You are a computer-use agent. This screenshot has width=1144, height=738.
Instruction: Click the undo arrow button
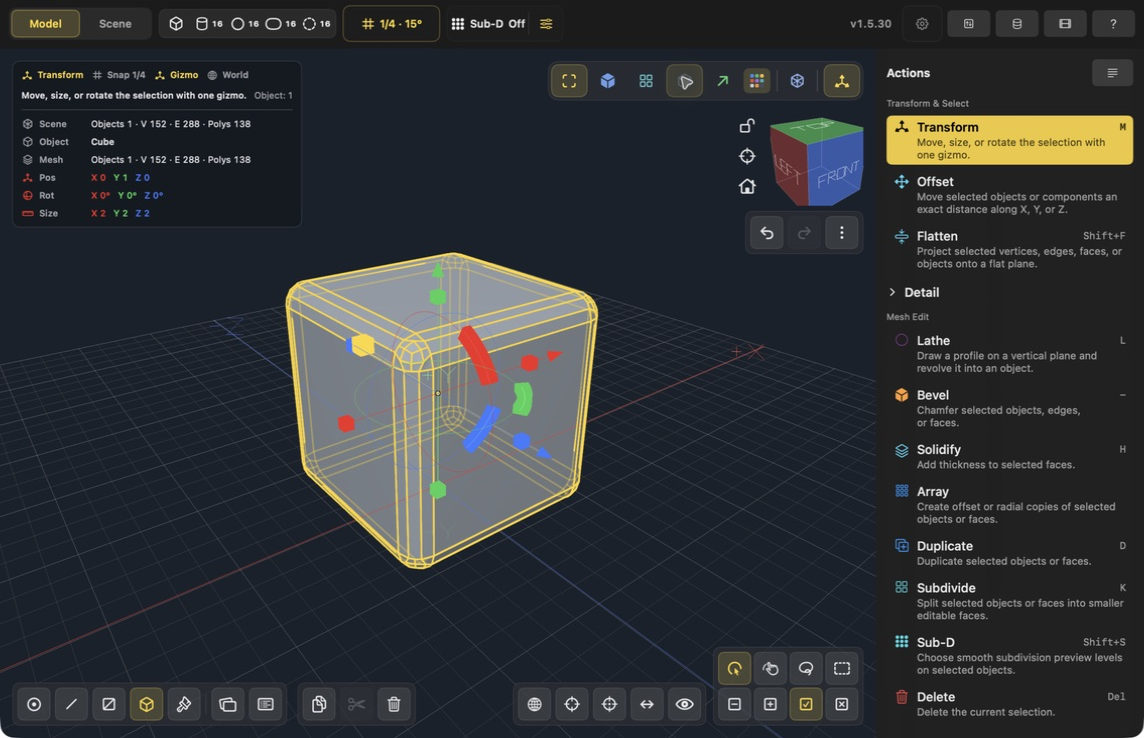point(767,233)
